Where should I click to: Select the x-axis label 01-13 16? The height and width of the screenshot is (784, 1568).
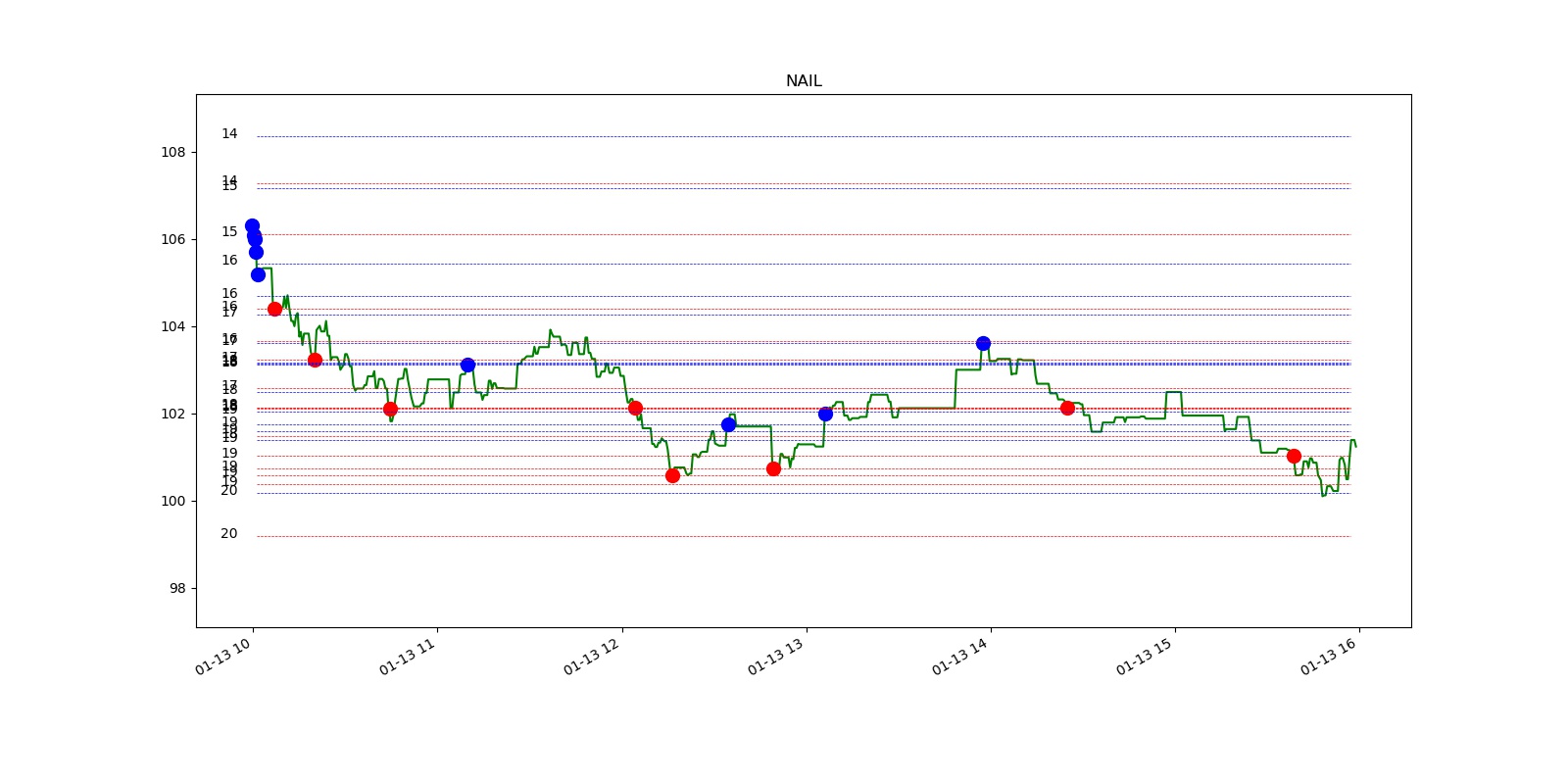(x=1329, y=657)
